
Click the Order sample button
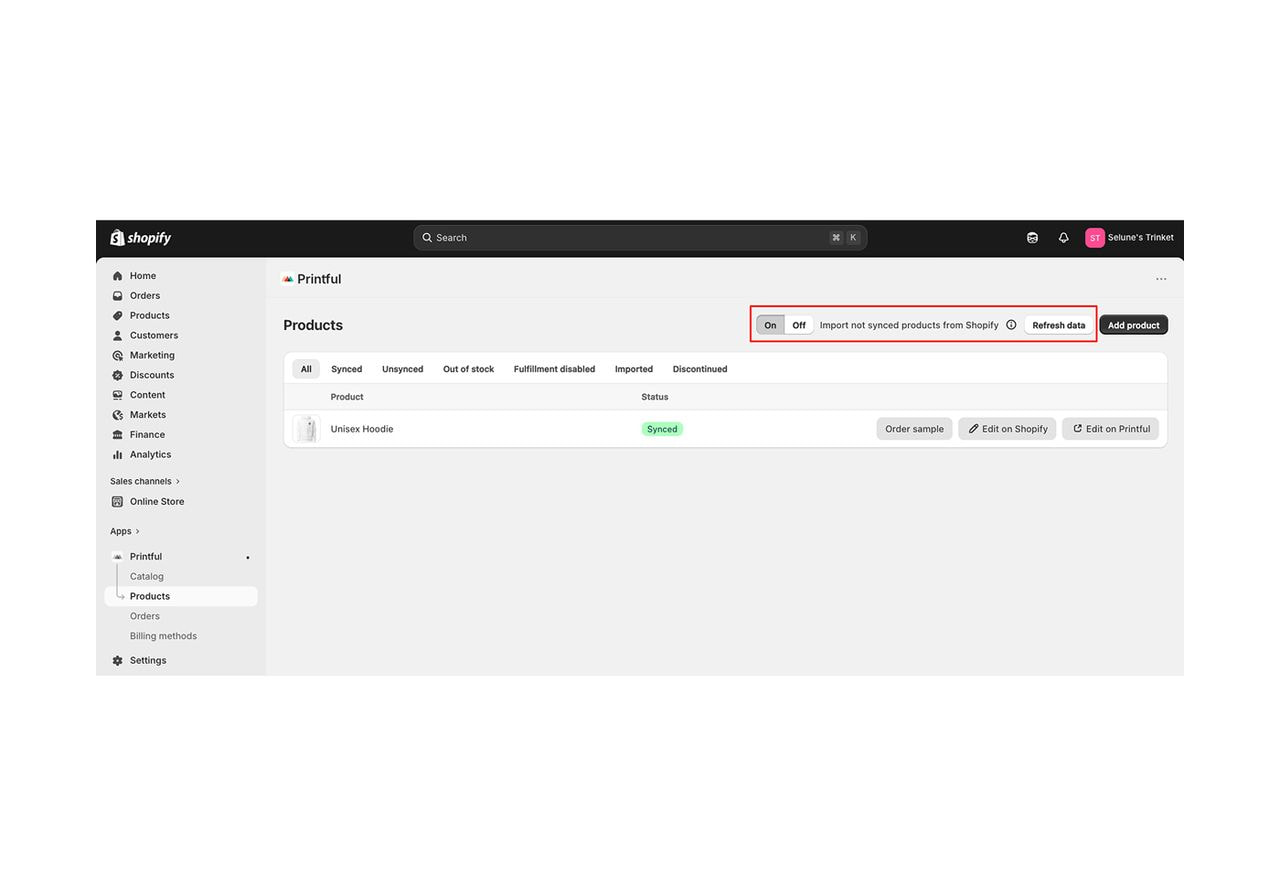click(915, 429)
